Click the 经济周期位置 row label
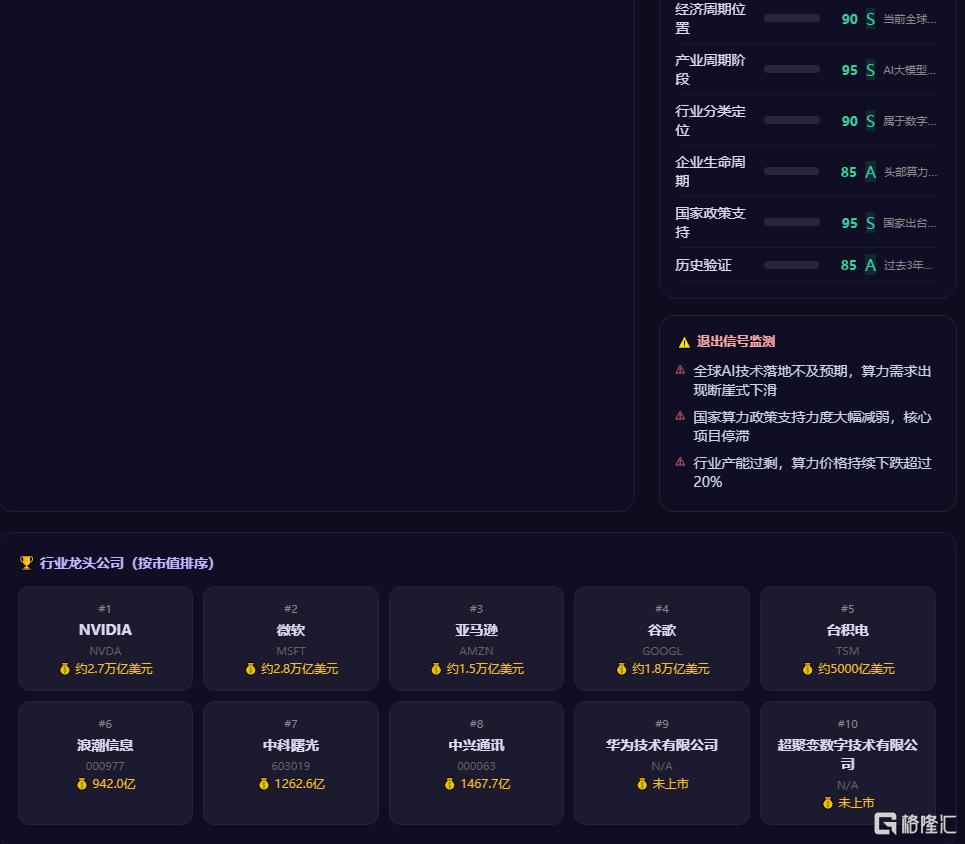965x844 pixels. pyautogui.click(x=710, y=18)
